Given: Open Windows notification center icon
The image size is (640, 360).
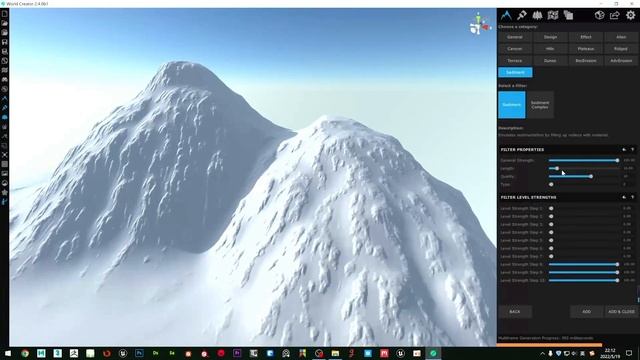Looking at the screenshot, I should click(x=629, y=353).
